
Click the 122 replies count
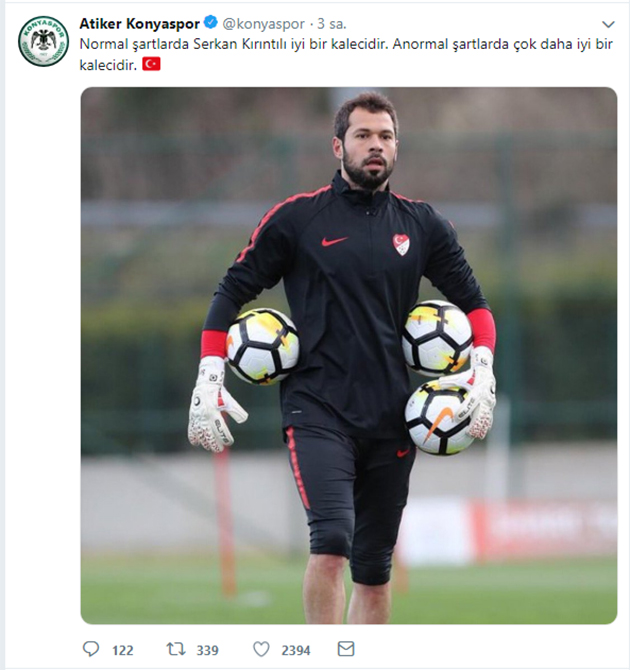(123, 650)
